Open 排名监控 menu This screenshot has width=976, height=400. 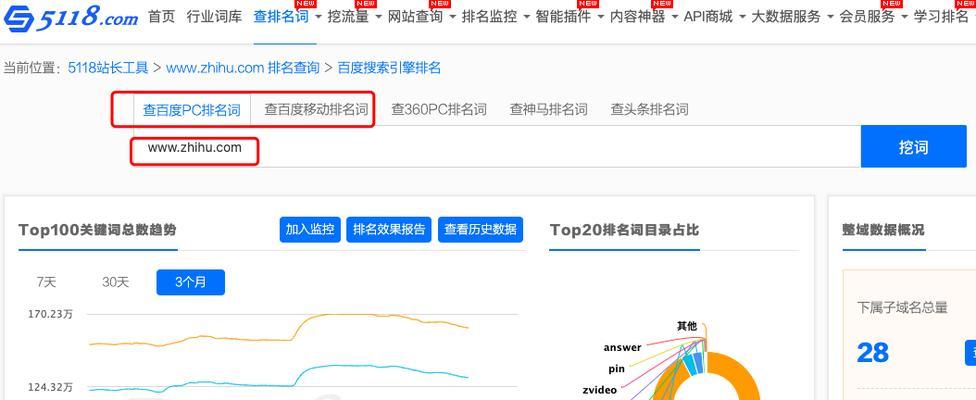pyautogui.click(x=489, y=17)
